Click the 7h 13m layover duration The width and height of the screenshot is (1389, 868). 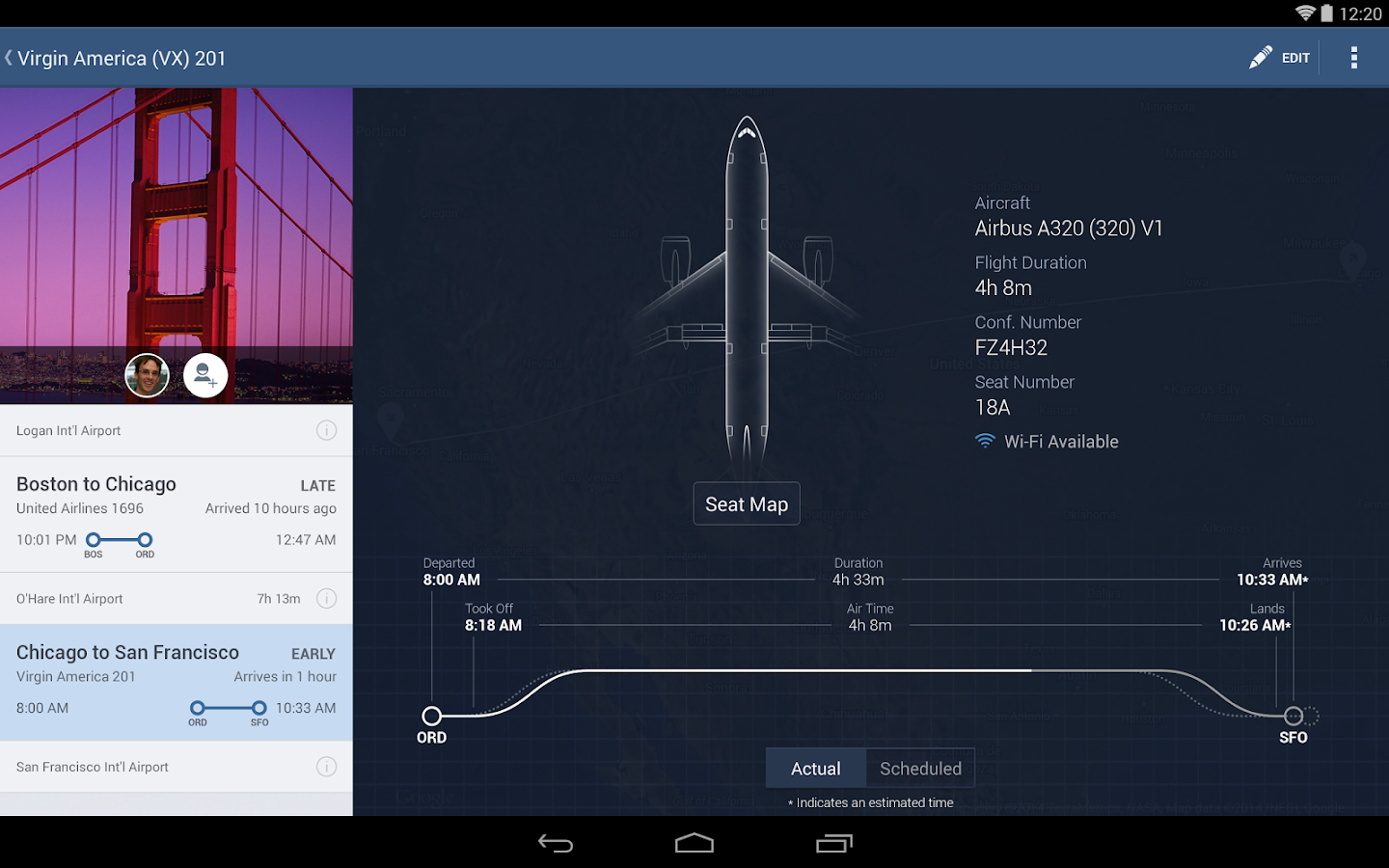279,599
